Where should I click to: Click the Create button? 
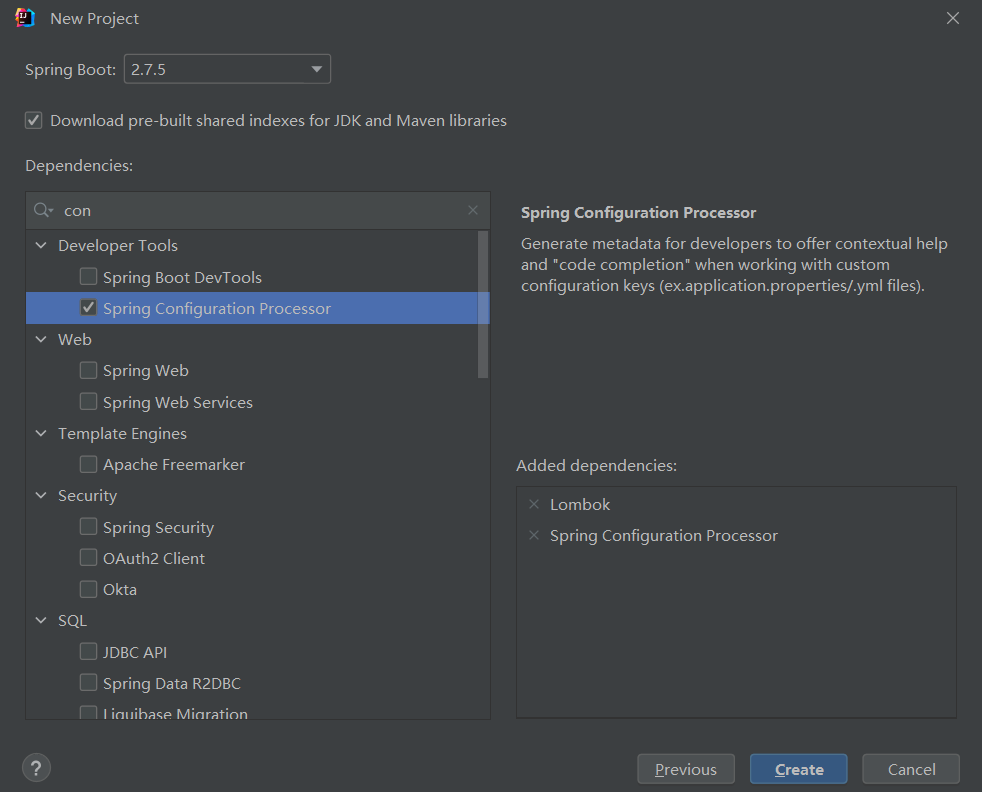(x=799, y=769)
